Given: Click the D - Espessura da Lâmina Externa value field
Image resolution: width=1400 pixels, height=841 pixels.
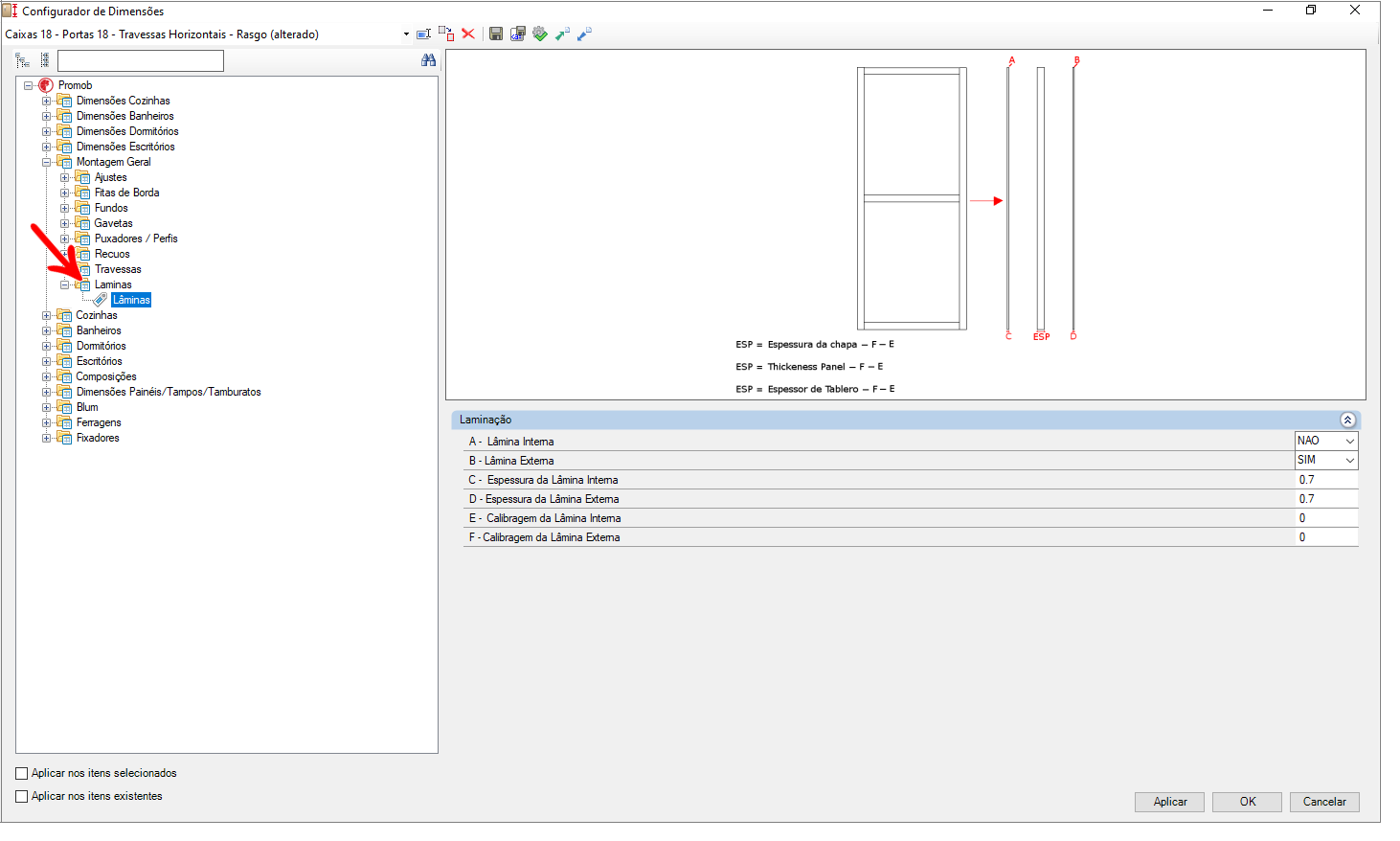Looking at the screenshot, I should tap(1326, 499).
